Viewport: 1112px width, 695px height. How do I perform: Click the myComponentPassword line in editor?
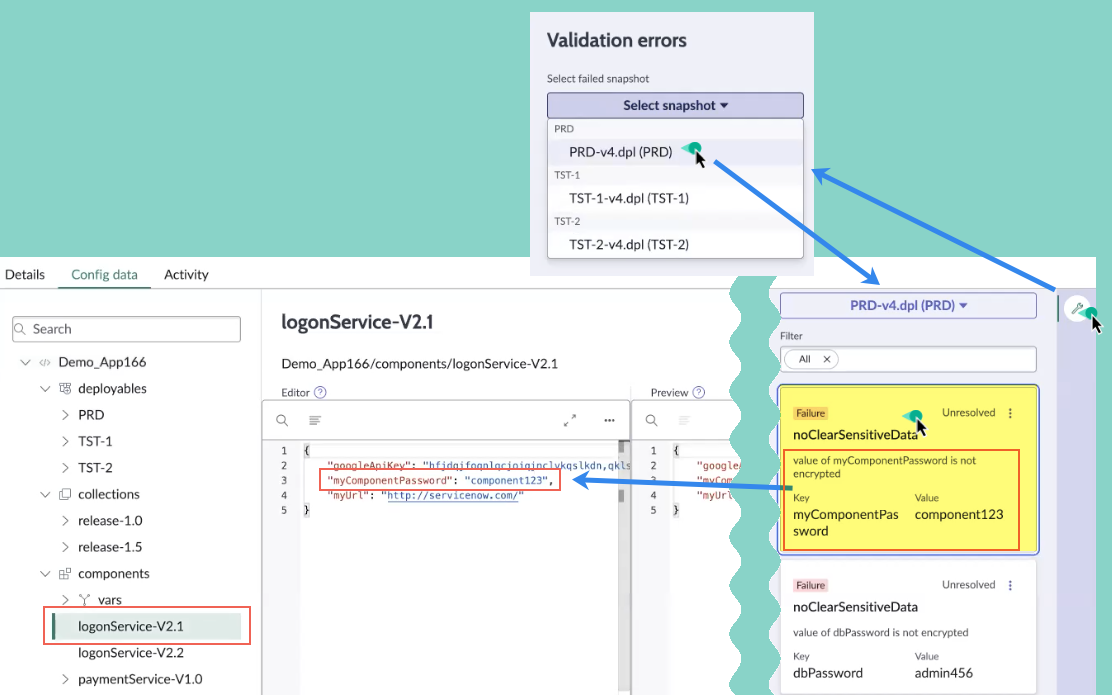(x=440, y=480)
